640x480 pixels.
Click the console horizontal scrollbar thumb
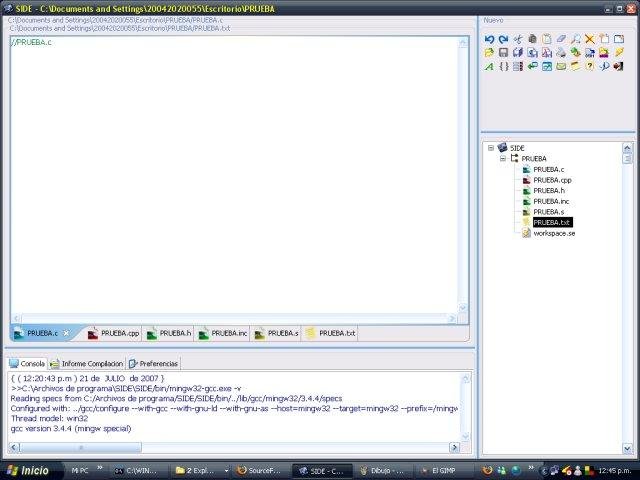80,447
